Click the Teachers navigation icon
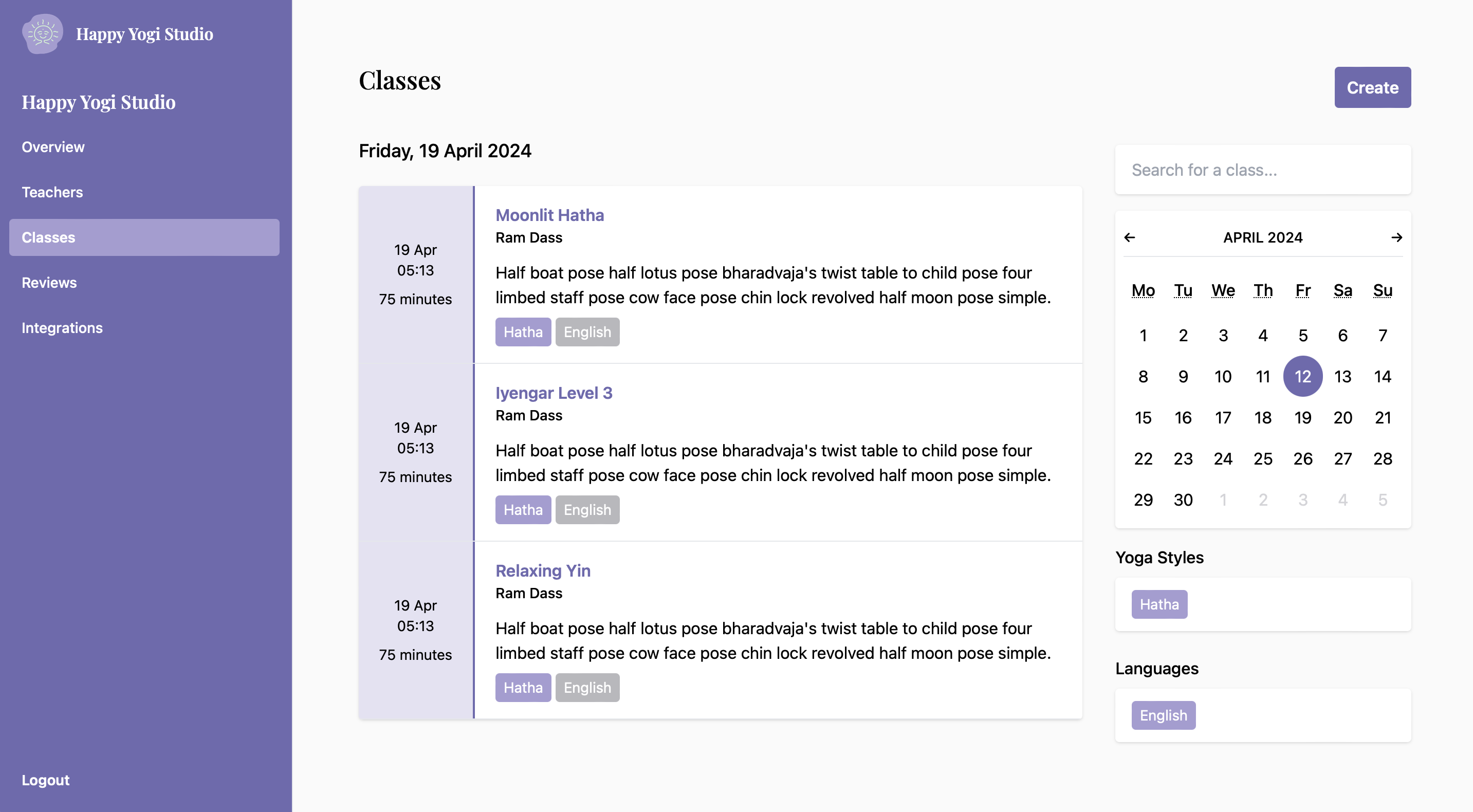Screen dimensions: 1473x812 52,191
